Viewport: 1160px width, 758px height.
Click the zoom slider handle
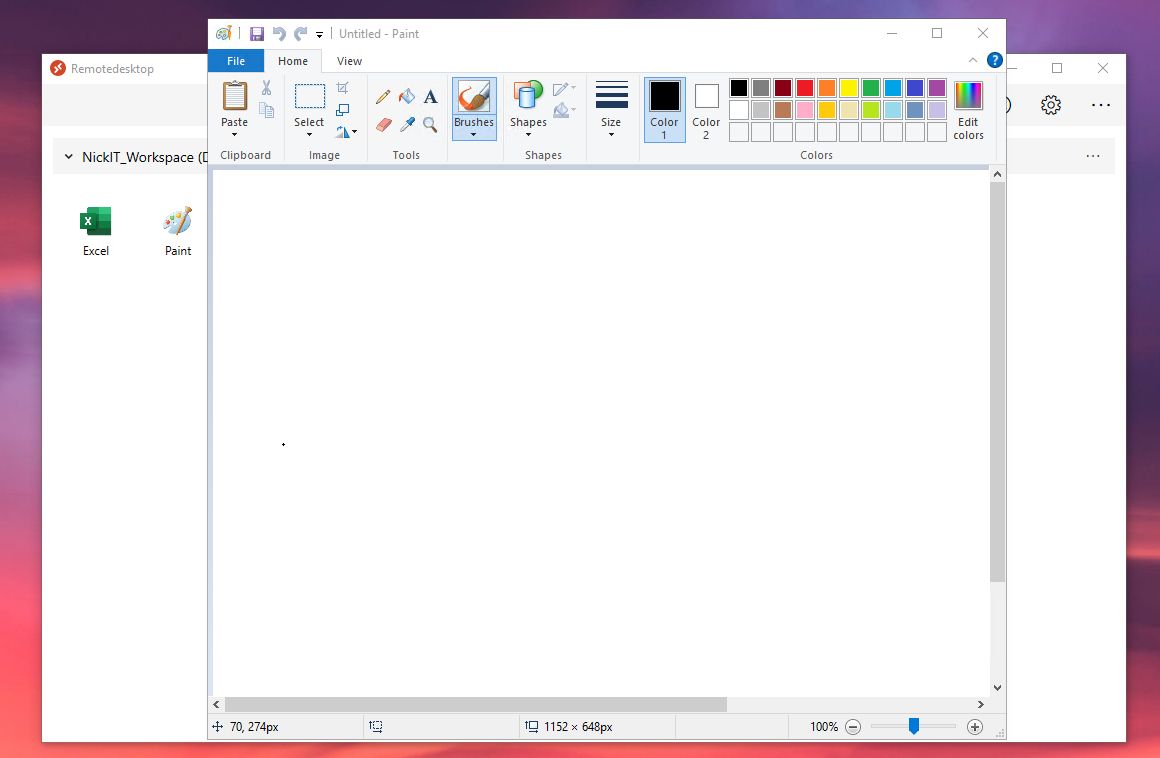pyautogui.click(x=914, y=726)
